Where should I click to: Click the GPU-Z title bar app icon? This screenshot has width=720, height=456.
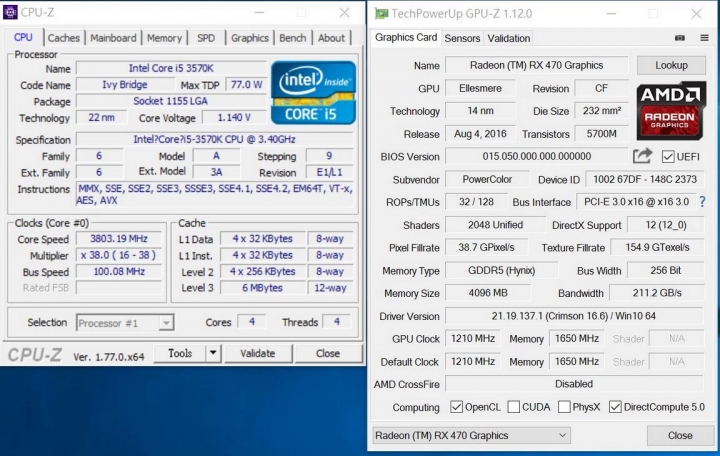point(381,13)
